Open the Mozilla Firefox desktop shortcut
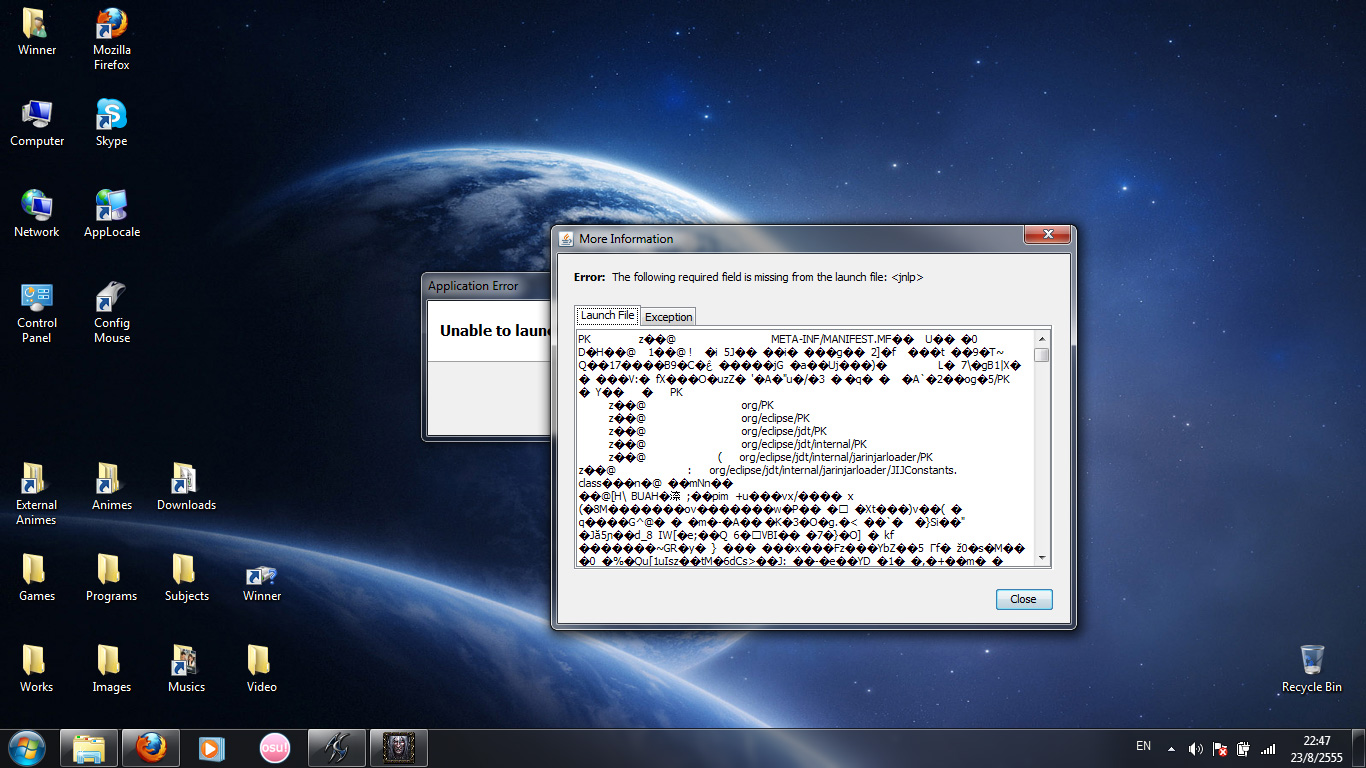The width and height of the screenshot is (1366, 768). point(112,40)
